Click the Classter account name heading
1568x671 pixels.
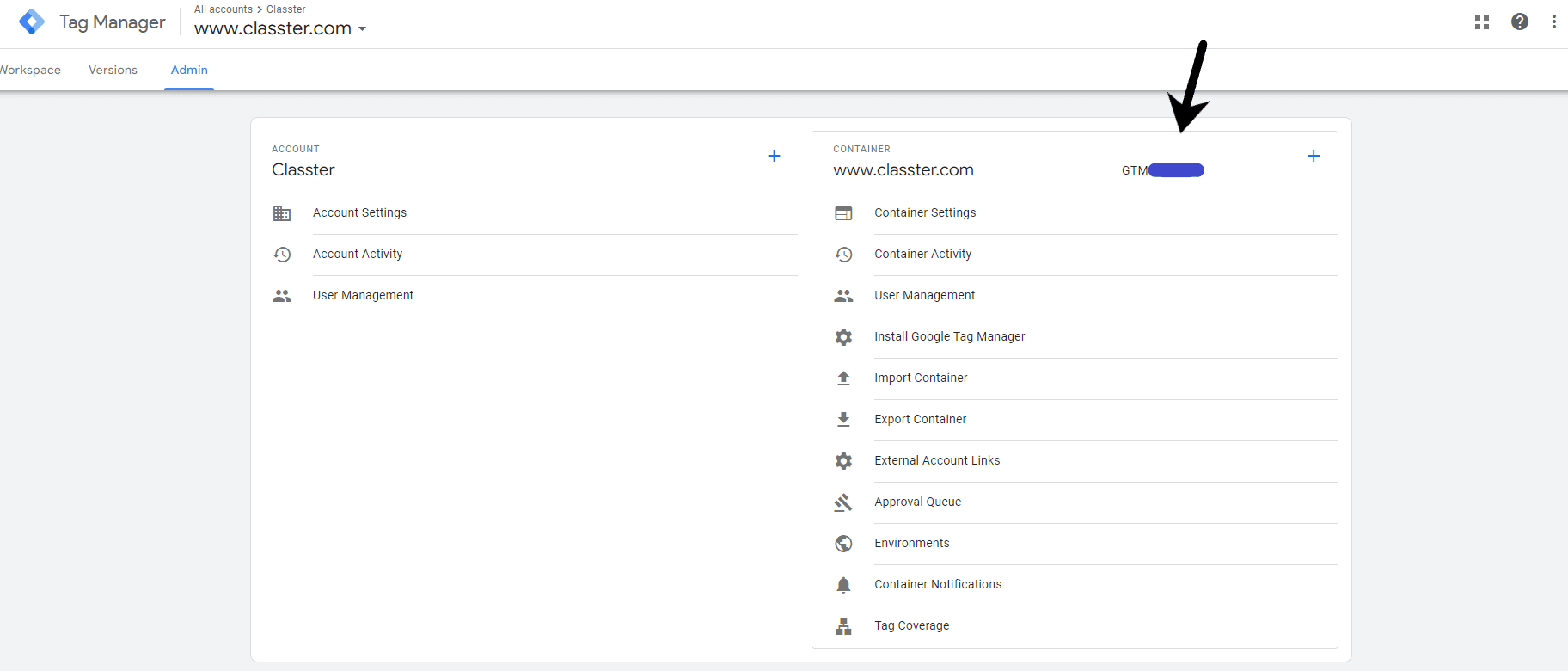(303, 170)
